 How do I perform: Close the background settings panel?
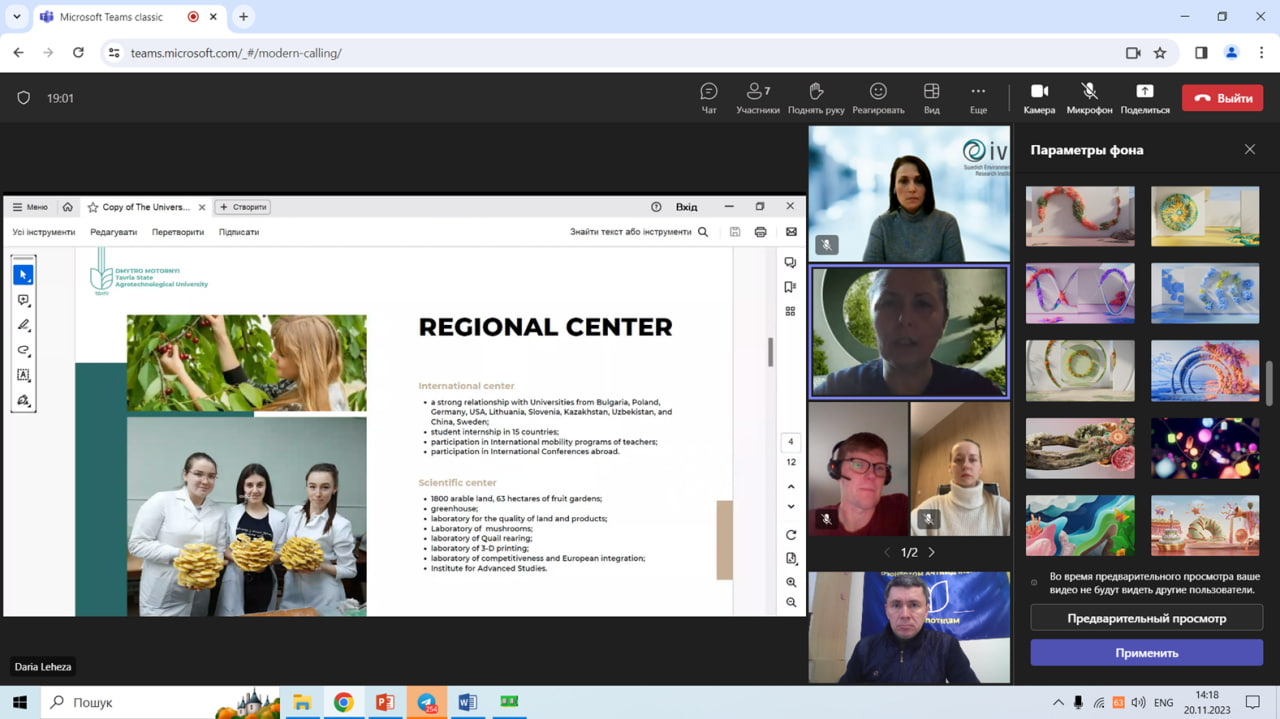tap(1249, 149)
